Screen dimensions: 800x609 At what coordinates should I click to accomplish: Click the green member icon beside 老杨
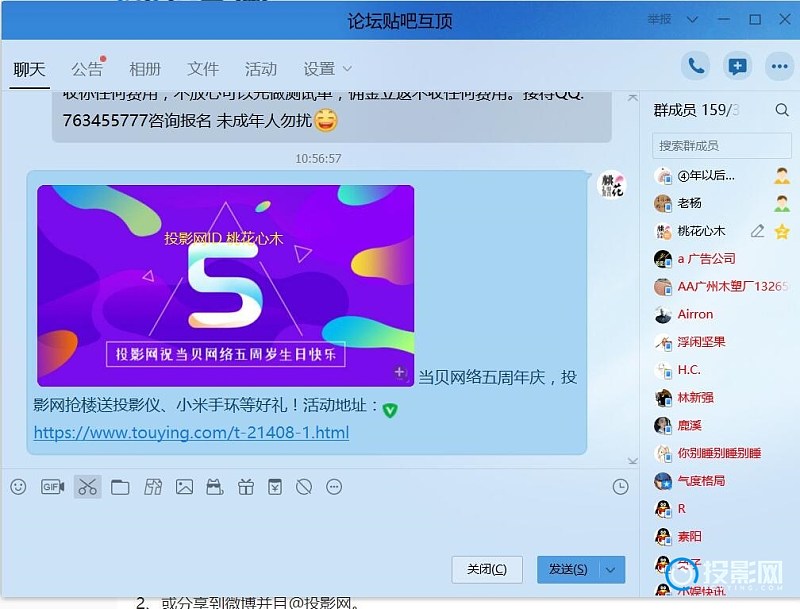click(x=782, y=204)
